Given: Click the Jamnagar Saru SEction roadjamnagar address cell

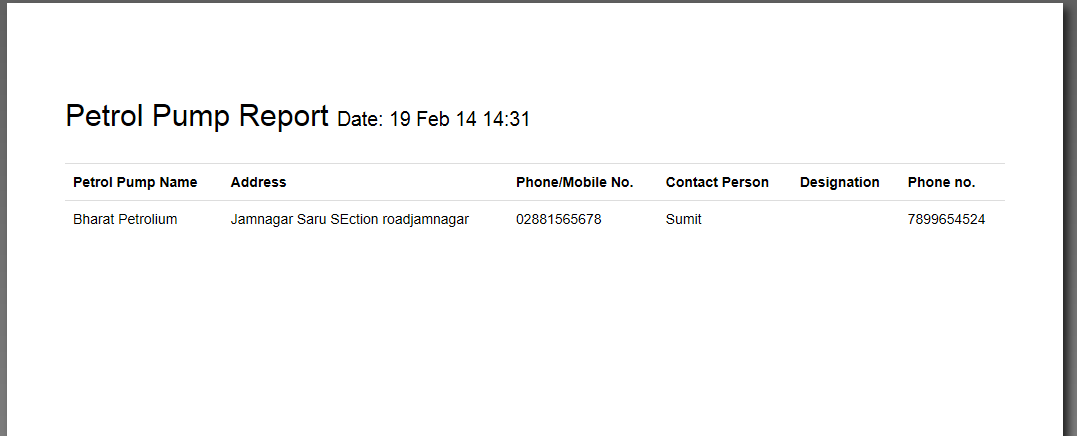Looking at the screenshot, I should [350, 220].
